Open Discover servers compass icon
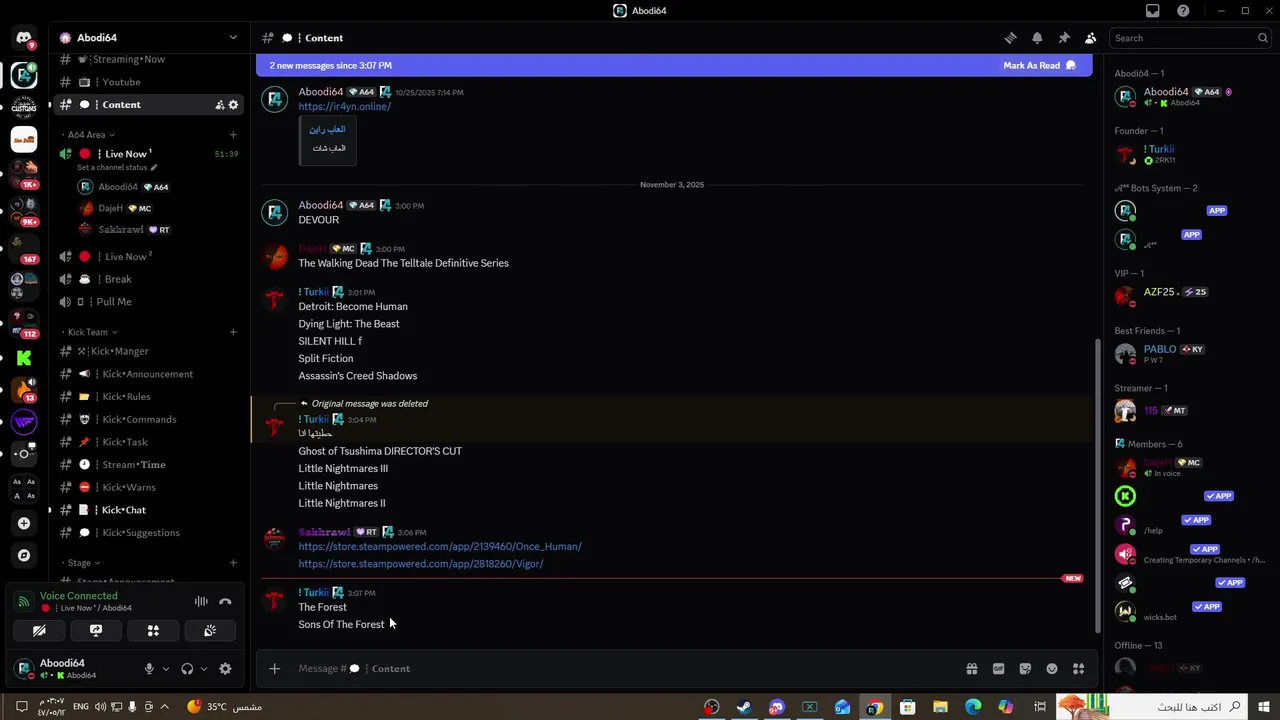The width and height of the screenshot is (1280, 720). [x=24, y=555]
